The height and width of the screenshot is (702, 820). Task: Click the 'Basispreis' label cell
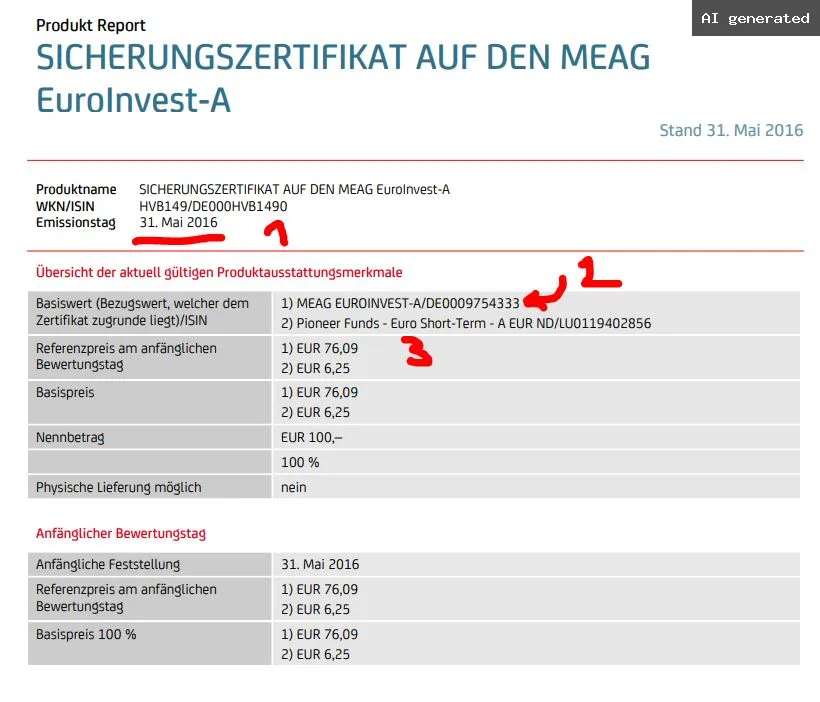point(150,402)
